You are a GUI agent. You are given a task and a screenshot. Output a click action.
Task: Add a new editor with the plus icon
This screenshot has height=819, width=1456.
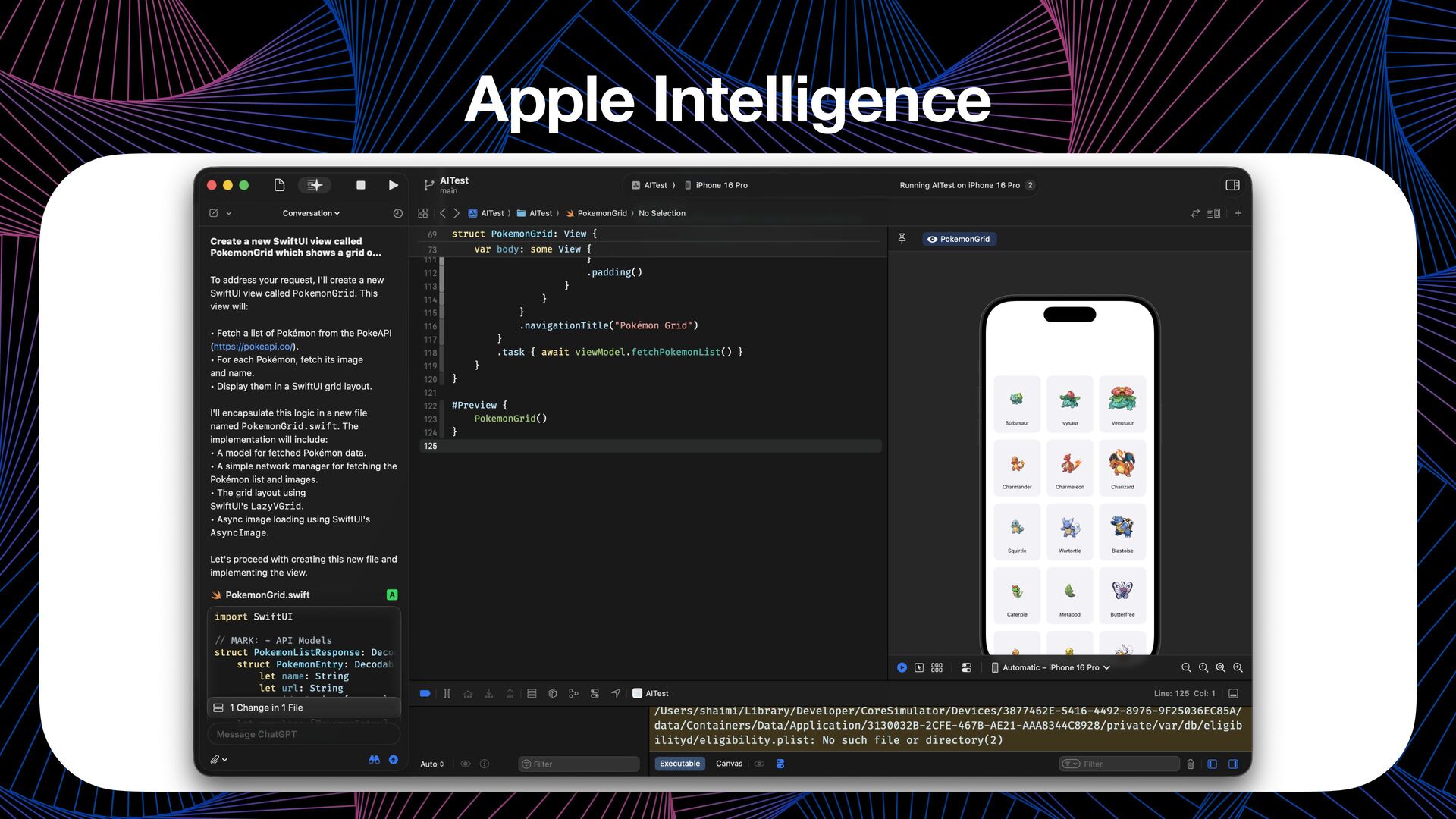tap(1238, 213)
